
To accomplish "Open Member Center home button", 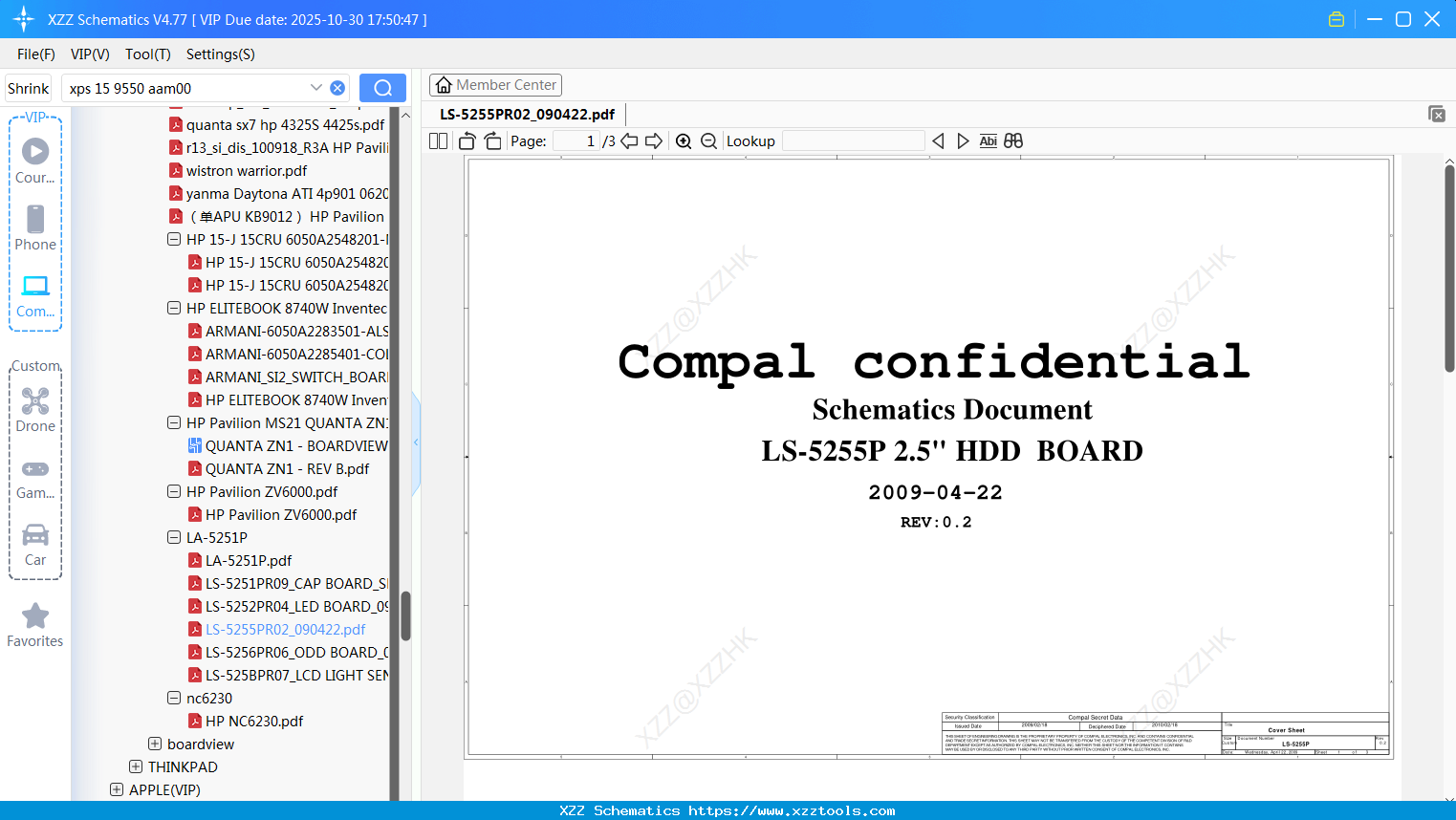I will click(495, 85).
